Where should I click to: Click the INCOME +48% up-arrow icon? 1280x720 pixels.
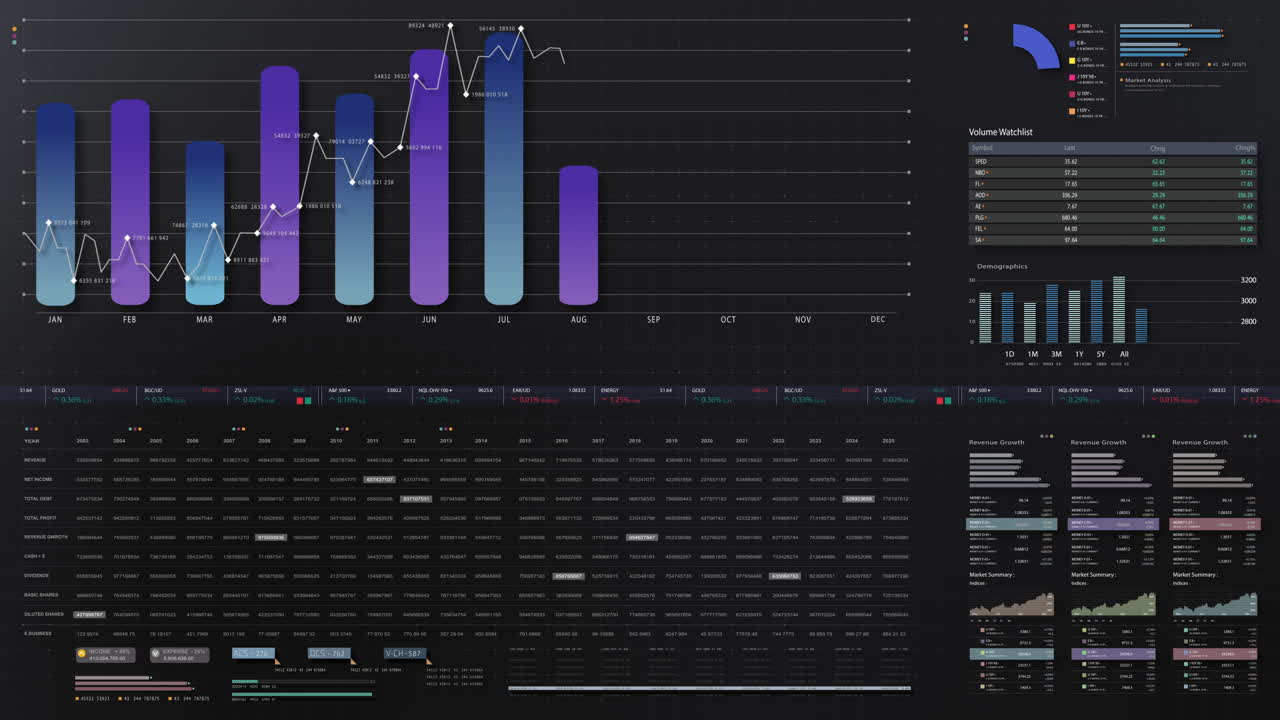click(x=81, y=653)
